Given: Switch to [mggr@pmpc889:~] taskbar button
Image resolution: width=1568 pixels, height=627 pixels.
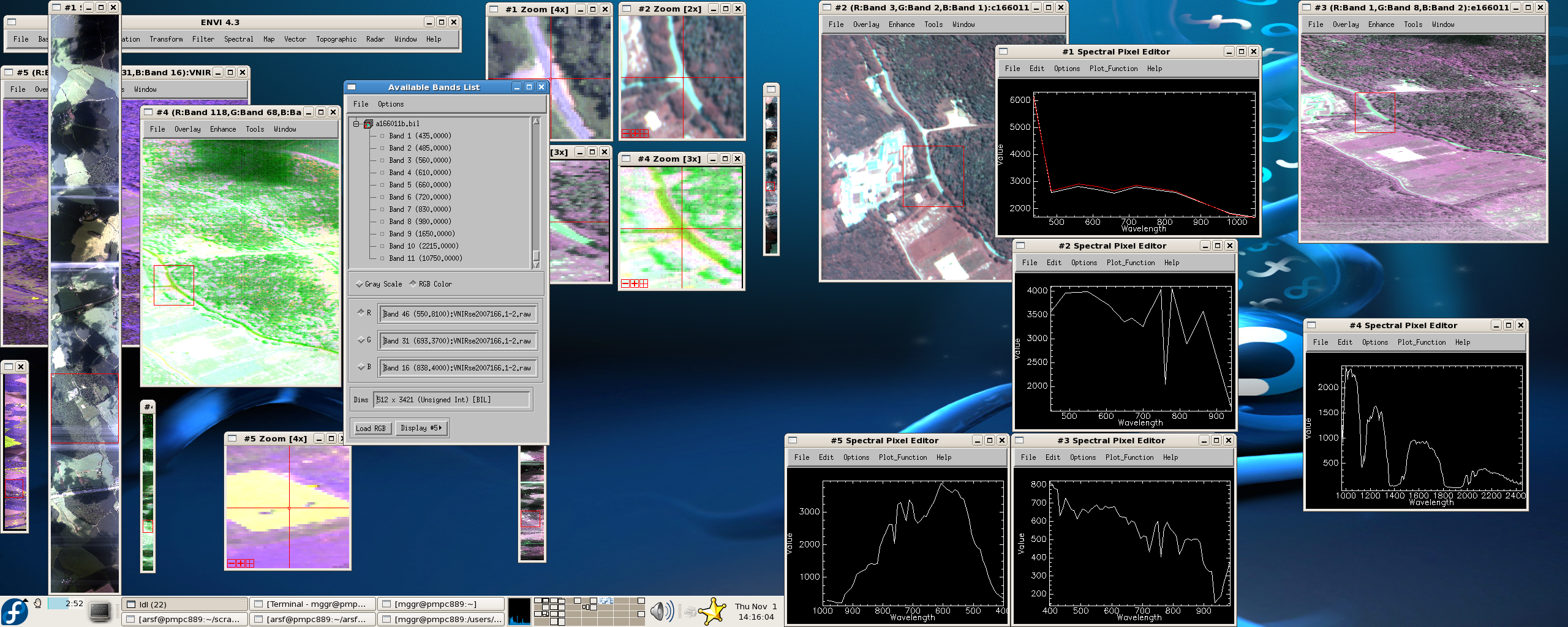Looking at the screenshot, I should coord(441,604).
